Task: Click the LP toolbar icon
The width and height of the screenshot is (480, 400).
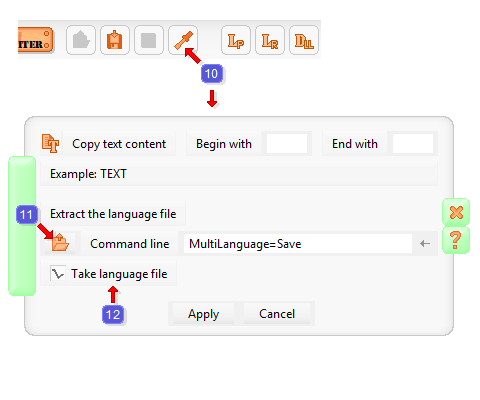Action: 236,40
